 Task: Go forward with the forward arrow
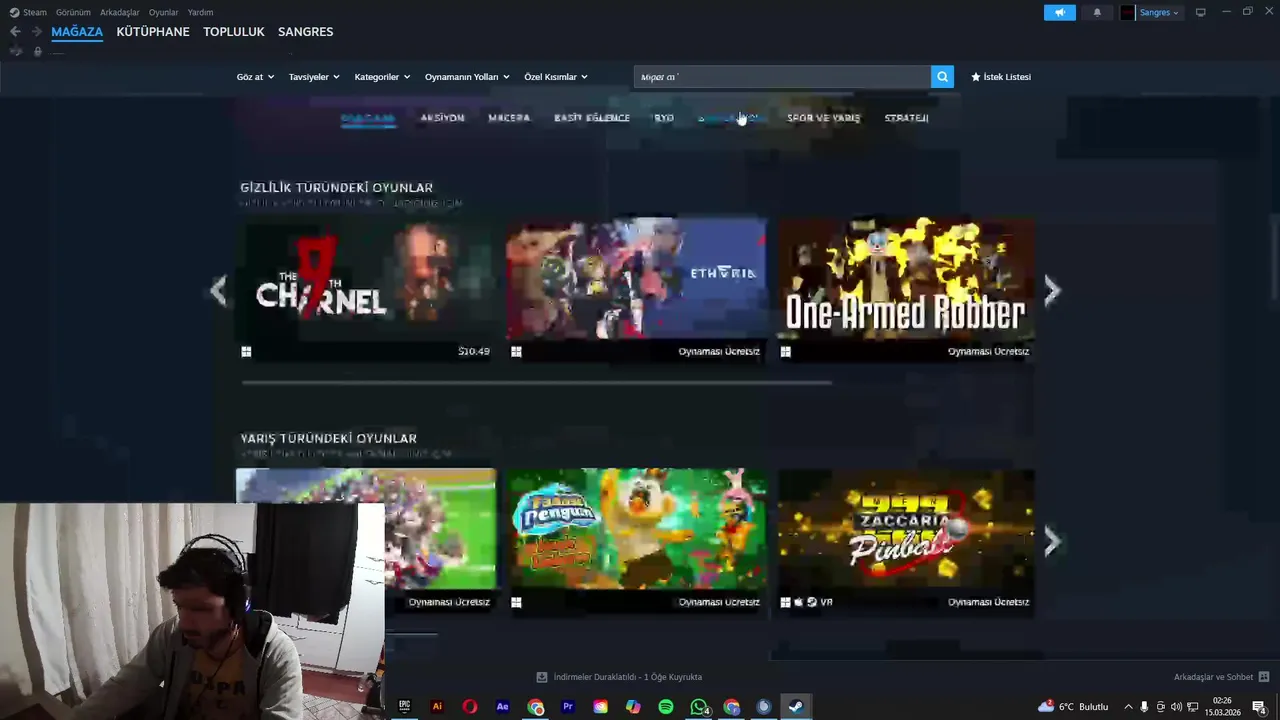[37, 32]
